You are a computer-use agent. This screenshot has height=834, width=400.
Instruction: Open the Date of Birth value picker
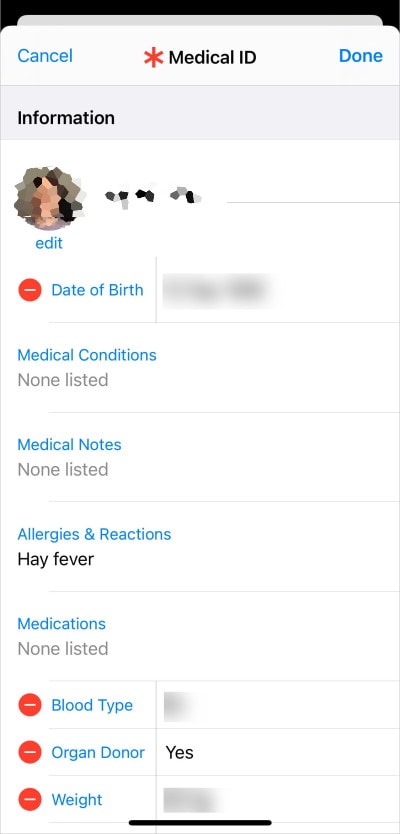(x=278, y=290)
